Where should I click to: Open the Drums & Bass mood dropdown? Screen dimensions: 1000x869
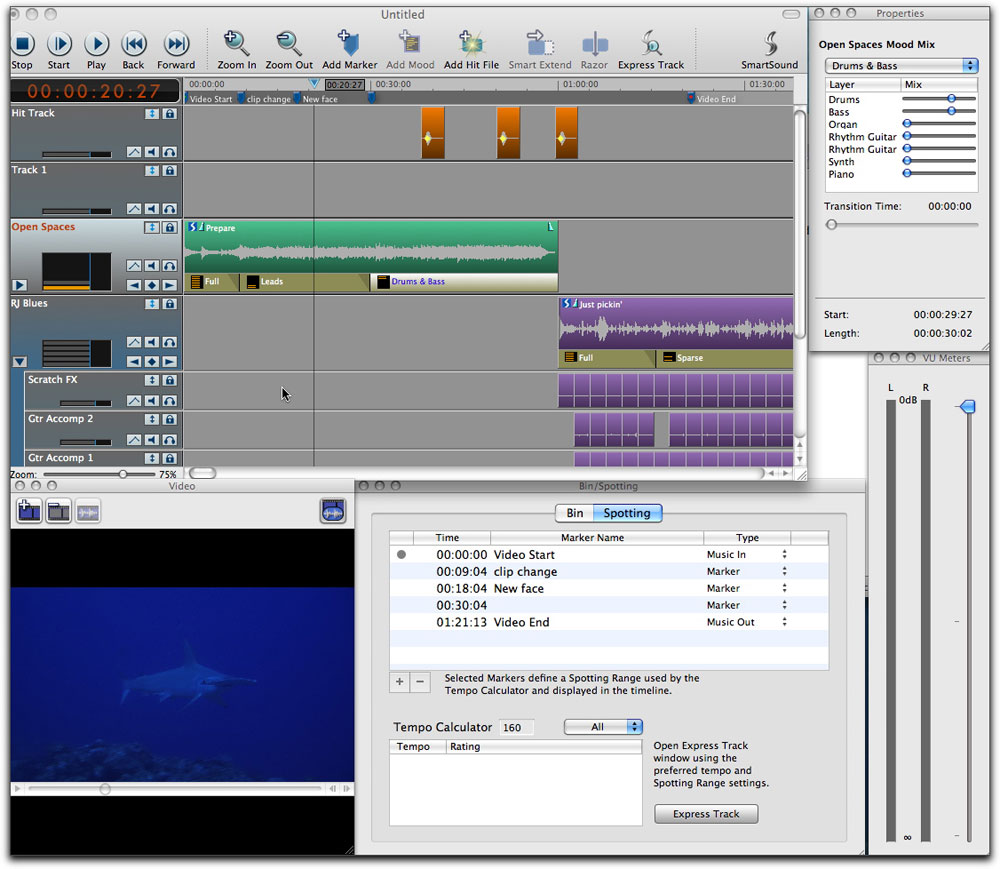pos(901,66)
